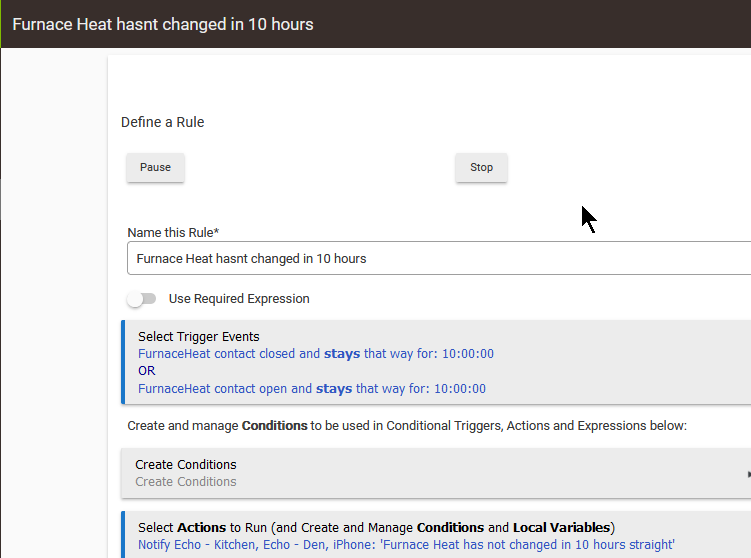Viewport: 751px width, 558px height.
Task: Open the Select Trigger Events section
Action: [198, 337]
